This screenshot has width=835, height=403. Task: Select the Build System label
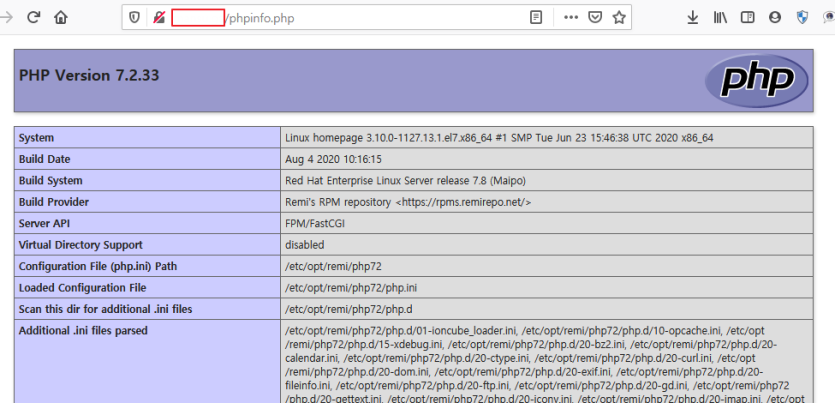[x=51, y=180]
